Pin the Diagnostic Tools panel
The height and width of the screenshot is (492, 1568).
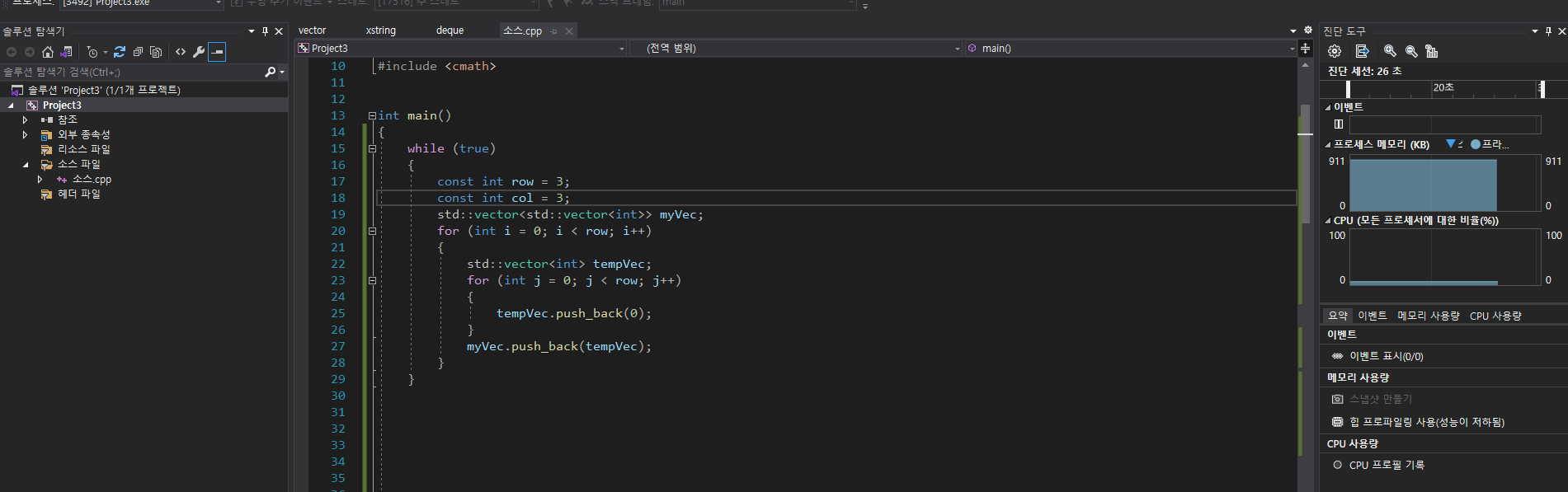coord(1548,31)
